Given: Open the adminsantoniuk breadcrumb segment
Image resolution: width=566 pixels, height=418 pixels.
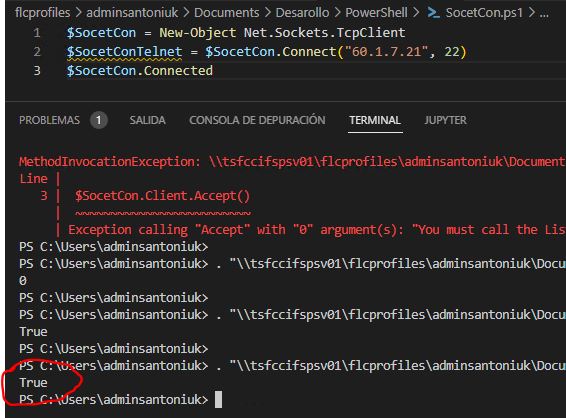Looking at the screenshot, I should point(132,13).
